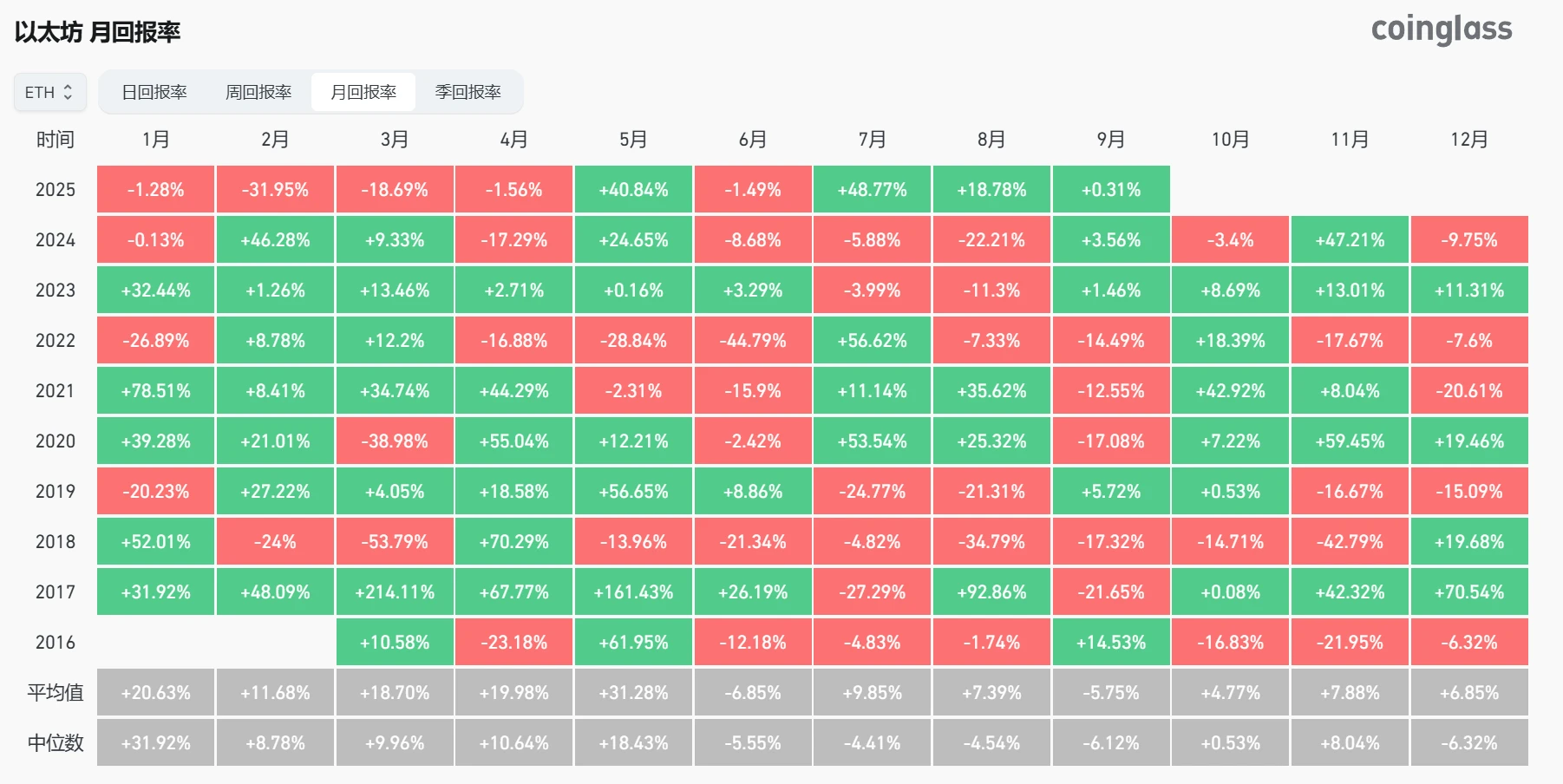The height and width of the screenshot is (784, 1563).
Task: Click the 2017 March +214.11% cell
Action: point(395,592)
